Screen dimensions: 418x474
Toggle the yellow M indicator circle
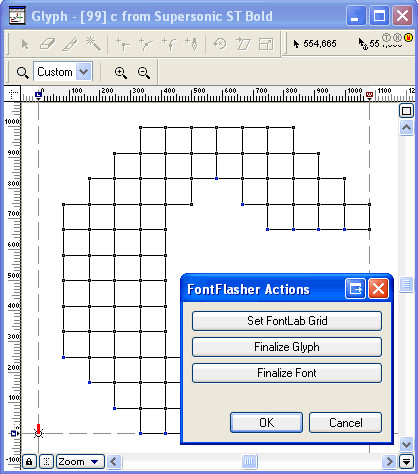pos(408,37)
